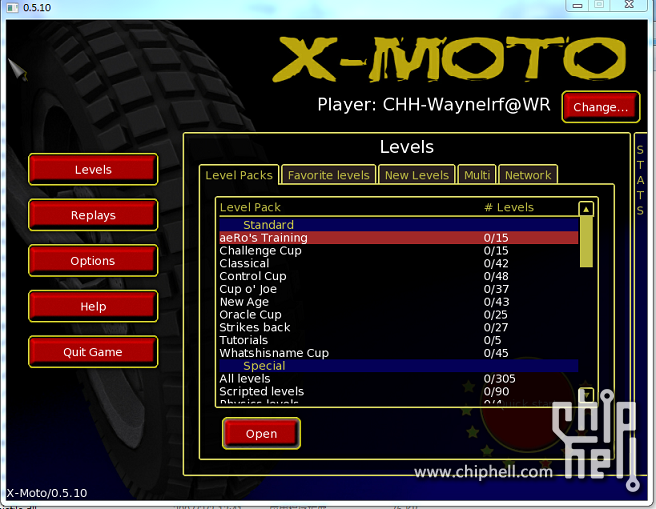Click the list scroll-down arrow
656x509 pixels.
point(587,394)
